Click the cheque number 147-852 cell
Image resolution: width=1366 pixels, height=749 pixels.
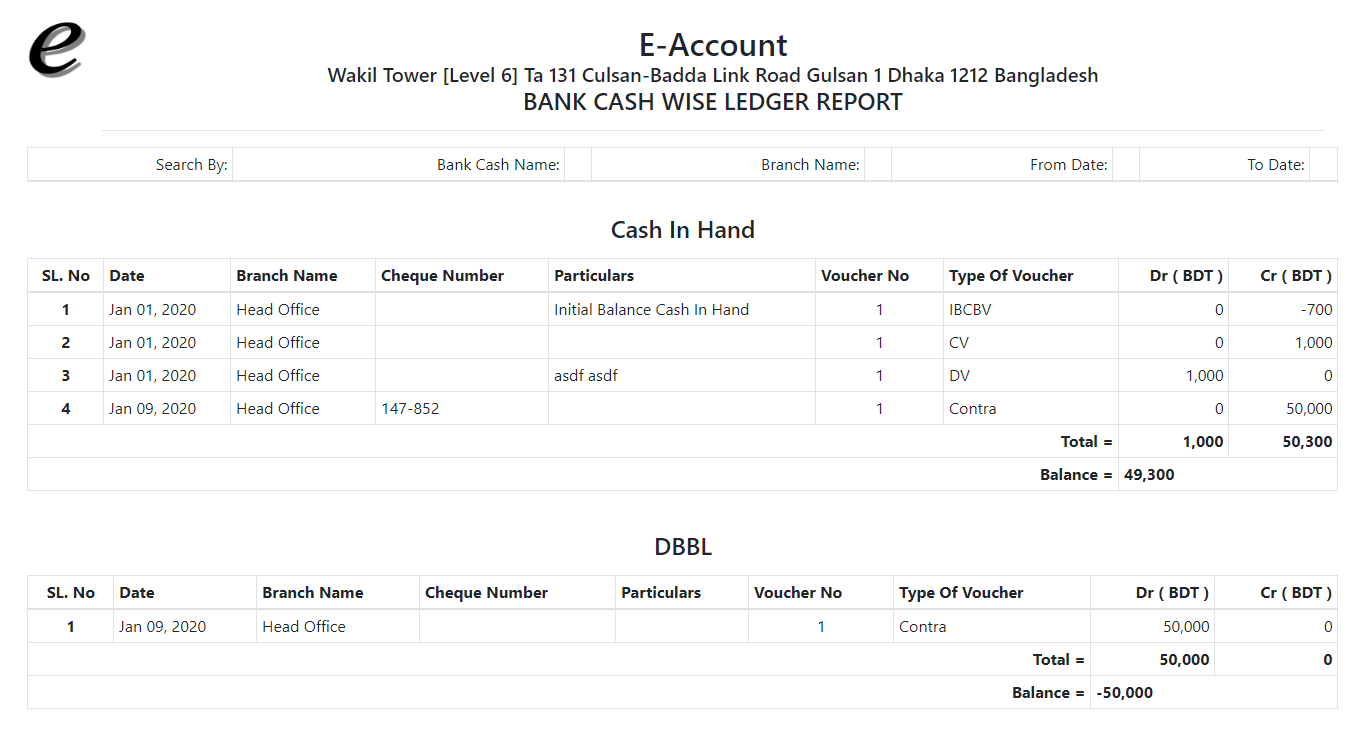pyautogui.click(x=410, y=409)
